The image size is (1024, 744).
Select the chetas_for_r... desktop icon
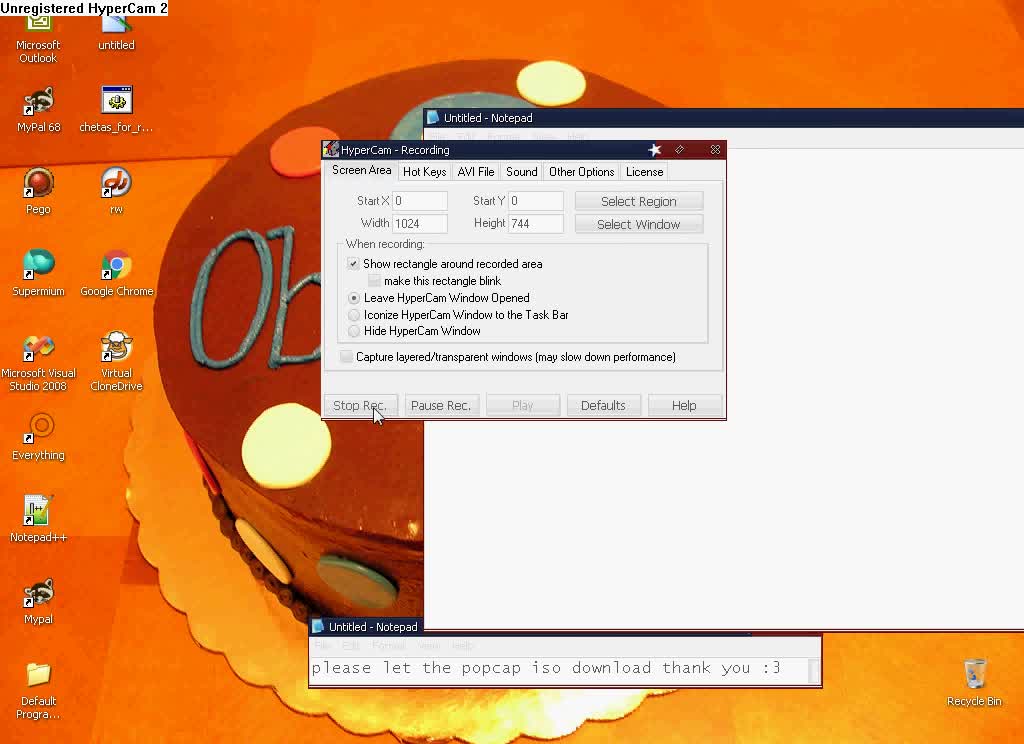pyautogui.click(x=116, y=110)
